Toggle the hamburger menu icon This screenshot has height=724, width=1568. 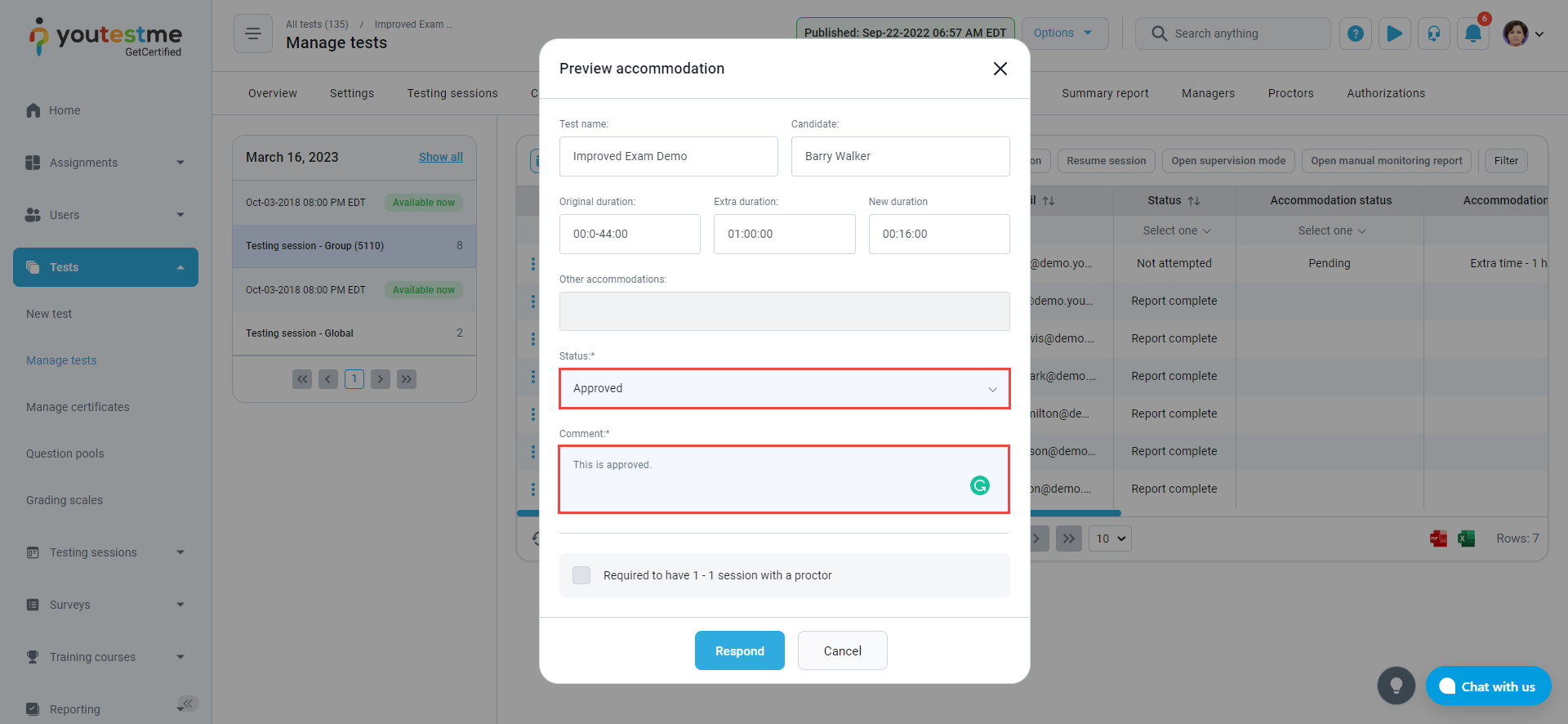tap(253, 34)
